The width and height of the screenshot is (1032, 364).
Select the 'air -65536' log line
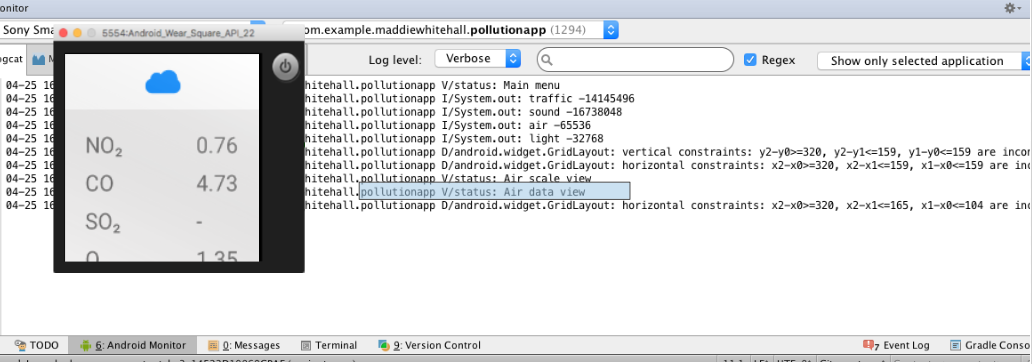point(515,125)
